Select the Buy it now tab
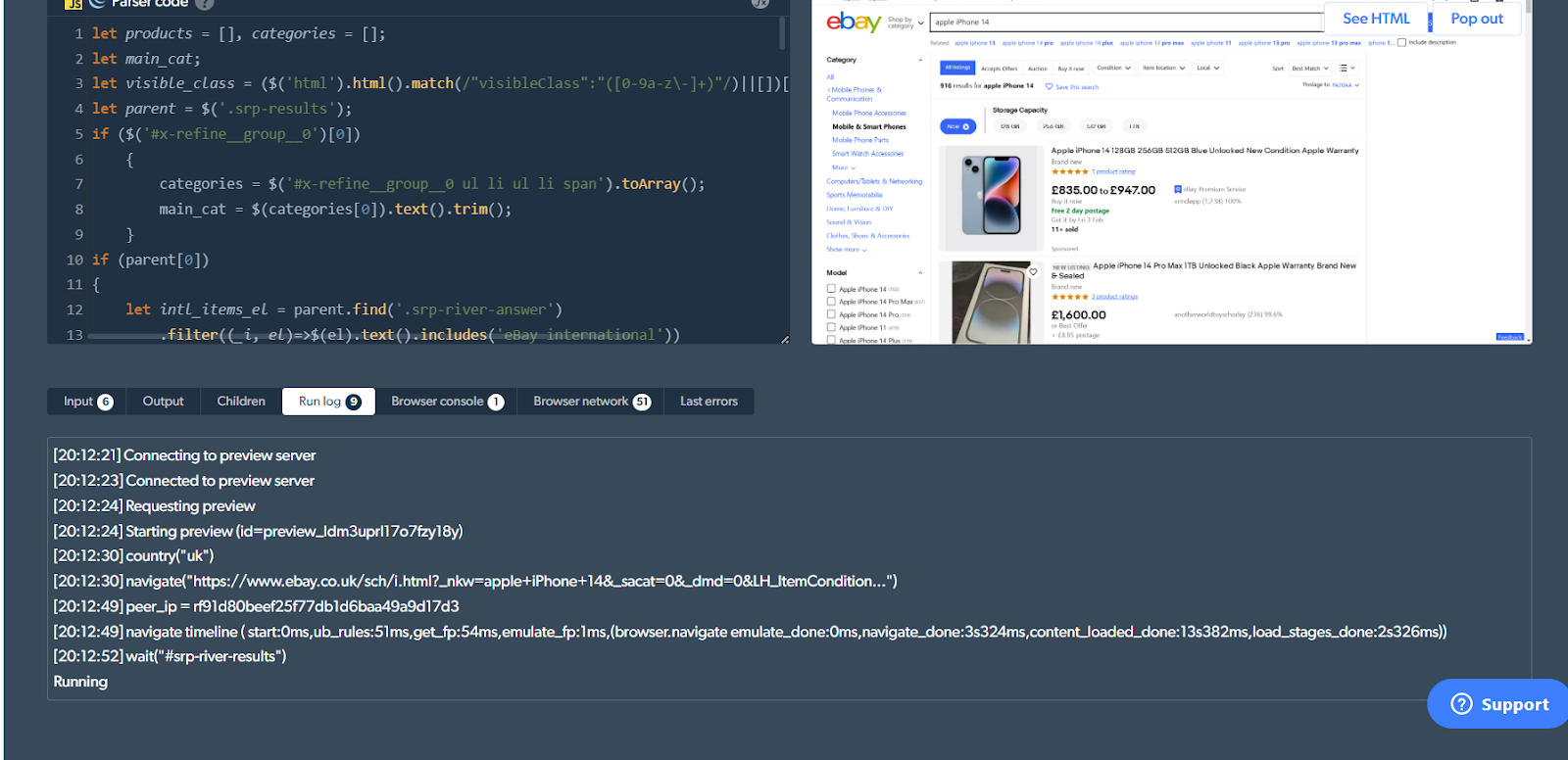Image resolution: width=1568 pixels, height=760 pixels. point(1071,69)
